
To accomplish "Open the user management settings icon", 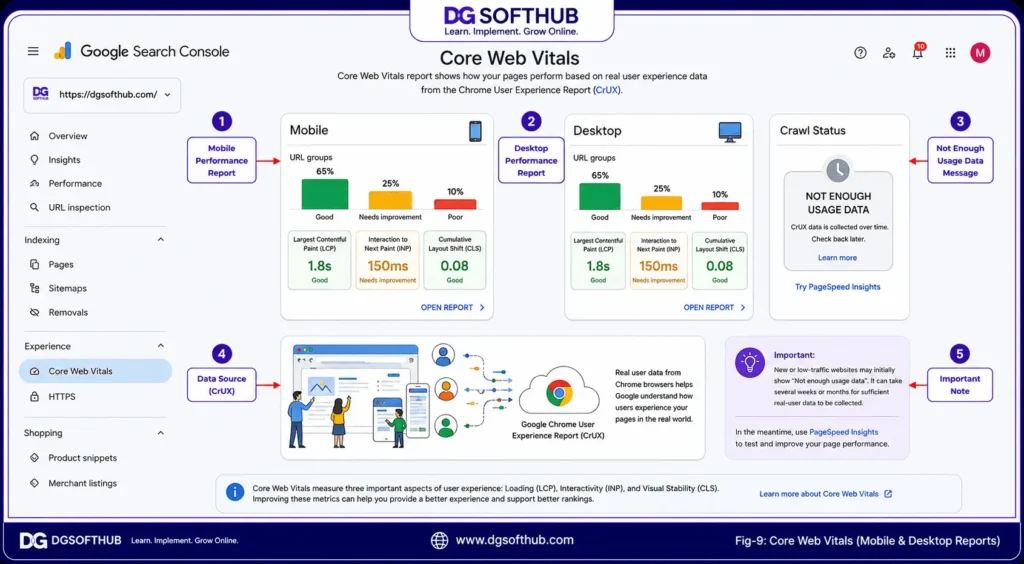I will point(889,53).
